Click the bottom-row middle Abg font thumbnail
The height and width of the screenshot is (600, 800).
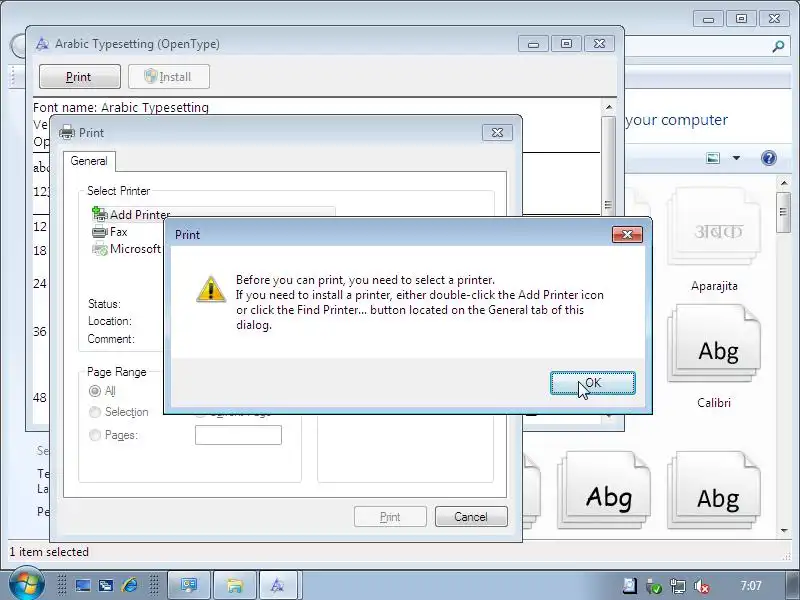(604, 490)
